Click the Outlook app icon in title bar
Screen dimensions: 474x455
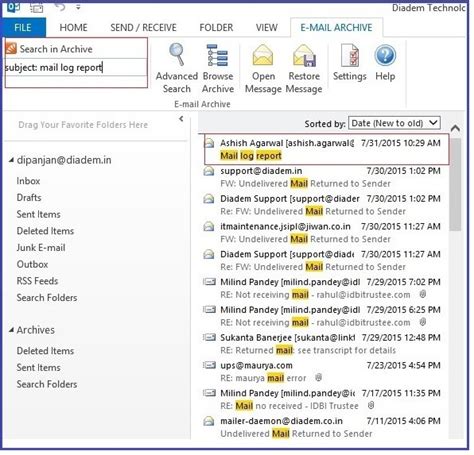pos(13,7)
